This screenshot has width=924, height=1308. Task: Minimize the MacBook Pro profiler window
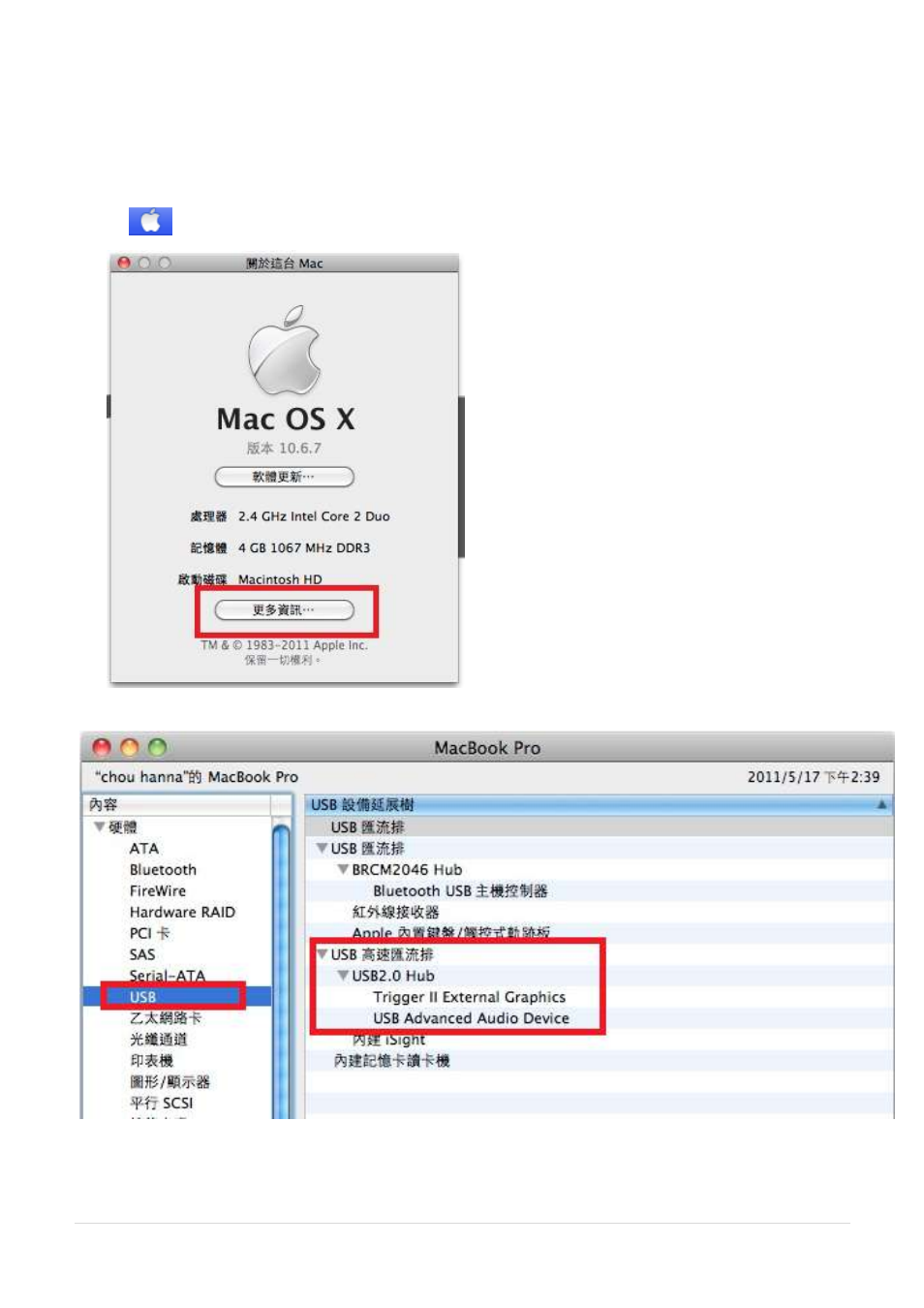click(130, 747)
